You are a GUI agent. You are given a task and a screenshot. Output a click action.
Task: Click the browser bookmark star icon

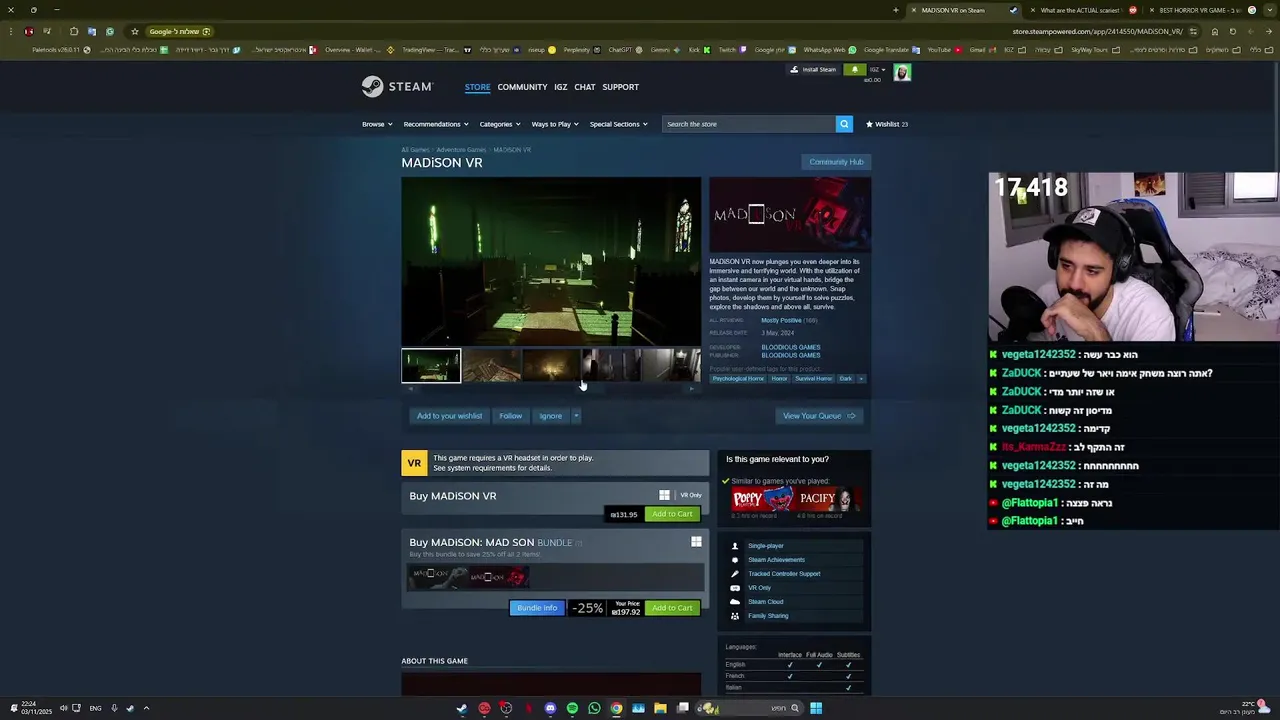point(135,31)
